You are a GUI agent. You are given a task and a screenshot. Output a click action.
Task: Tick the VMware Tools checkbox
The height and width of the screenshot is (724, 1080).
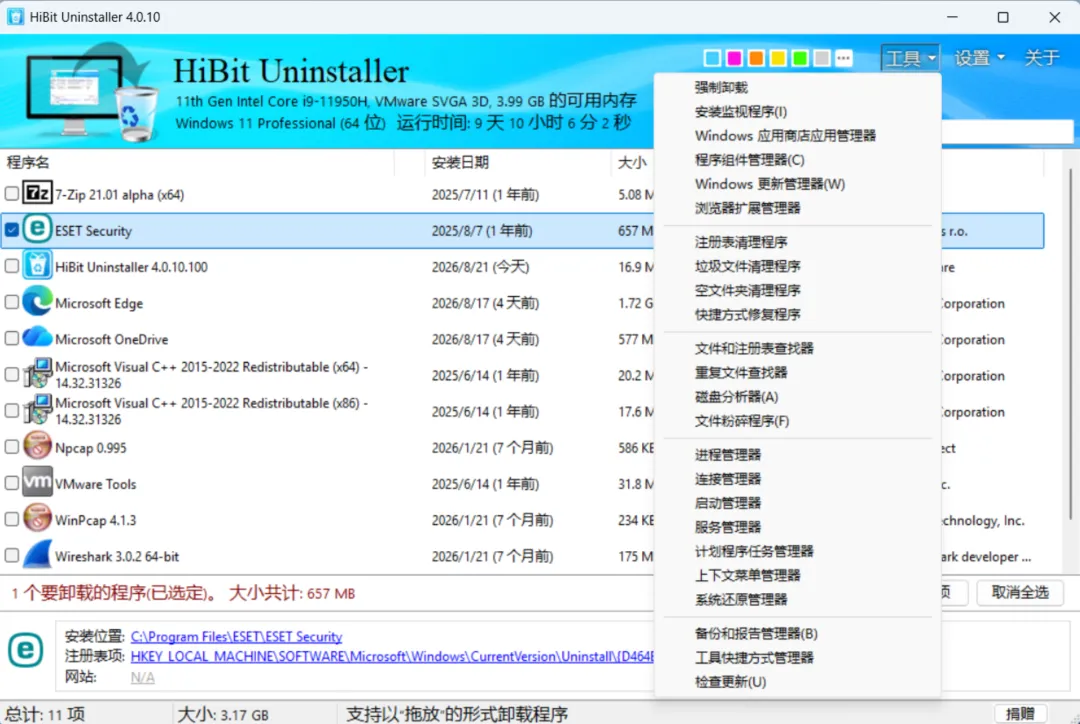[x=12, y=483]
